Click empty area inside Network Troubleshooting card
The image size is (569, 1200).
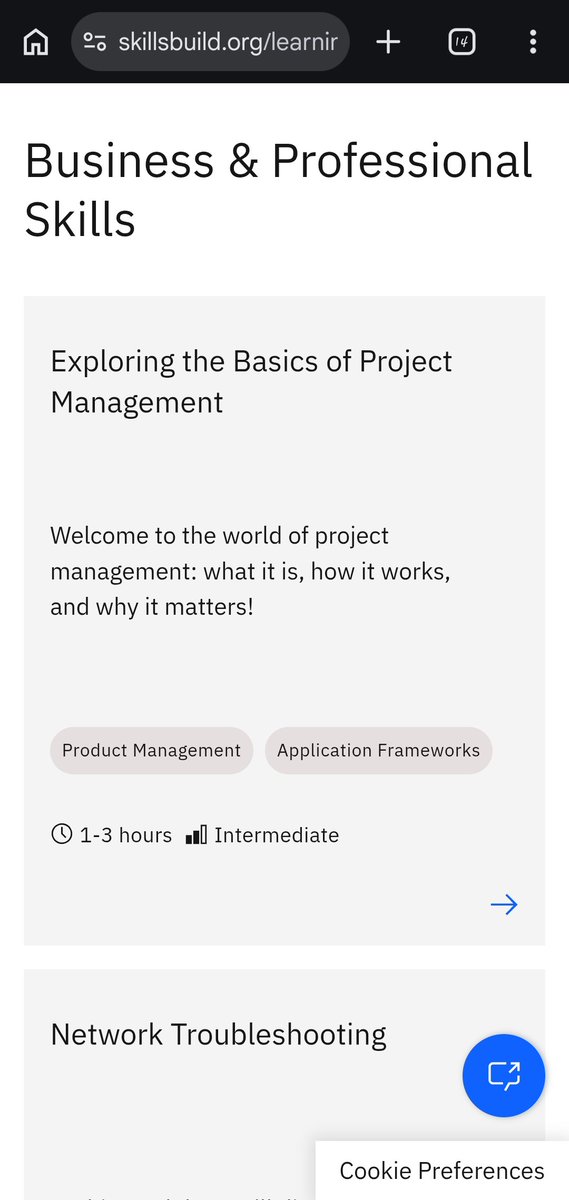point(200,1110)
